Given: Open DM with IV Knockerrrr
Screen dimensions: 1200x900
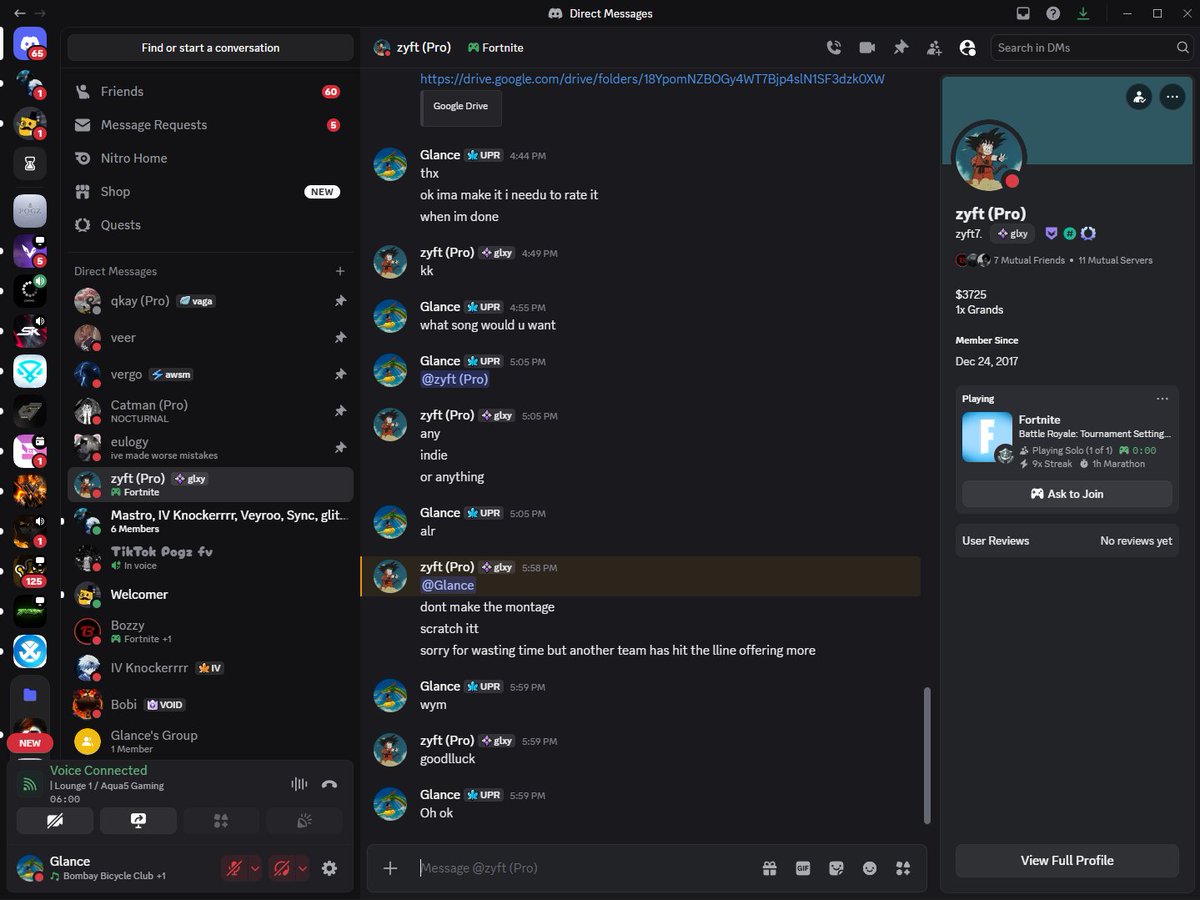Looking at the screenshot, I should click(x=210, y=668).
